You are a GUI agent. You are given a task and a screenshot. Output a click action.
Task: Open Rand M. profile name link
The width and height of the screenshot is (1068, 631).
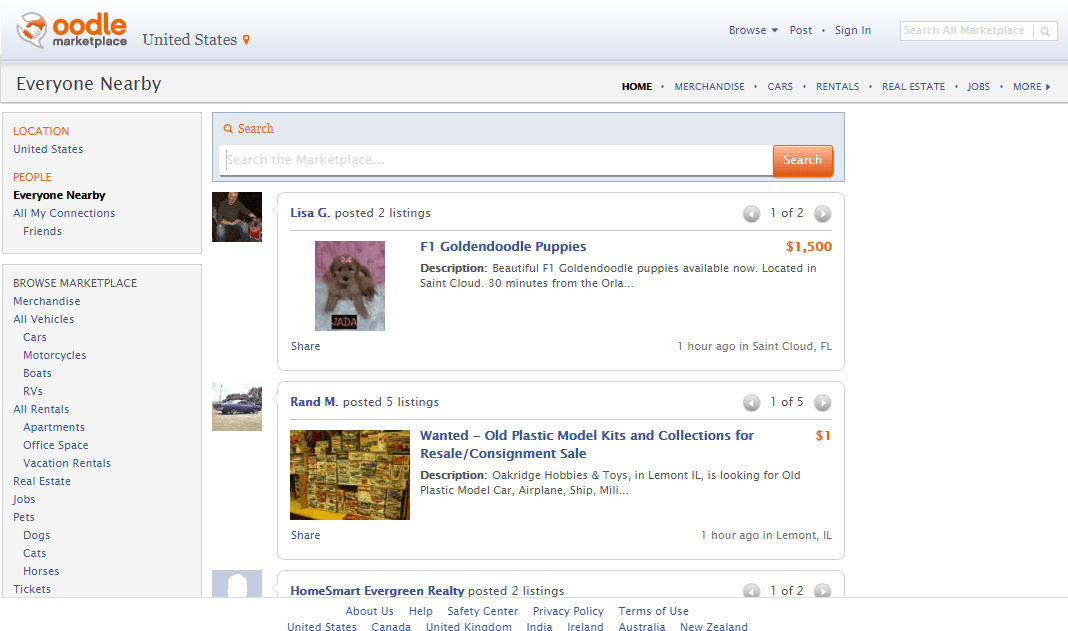[314, 401]
